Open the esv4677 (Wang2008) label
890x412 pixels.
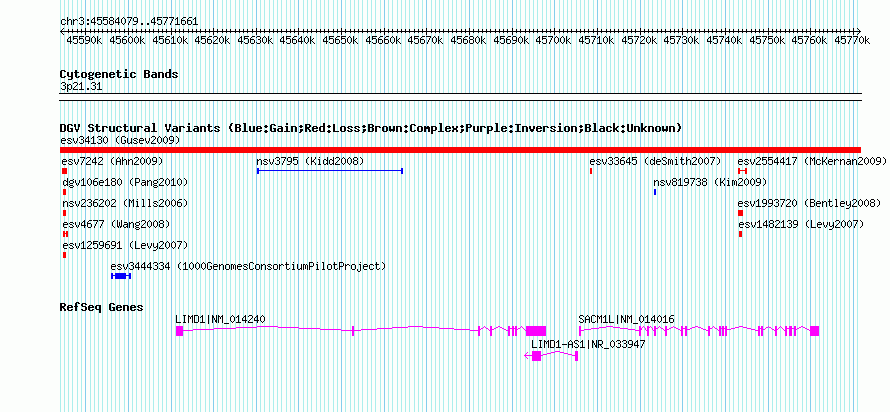(116, 224)
